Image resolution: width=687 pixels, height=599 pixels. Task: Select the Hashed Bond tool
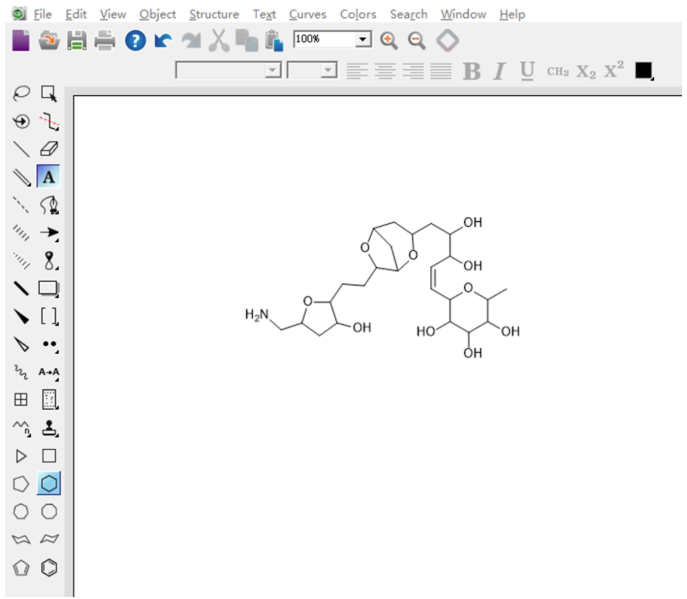click(21, 233)
